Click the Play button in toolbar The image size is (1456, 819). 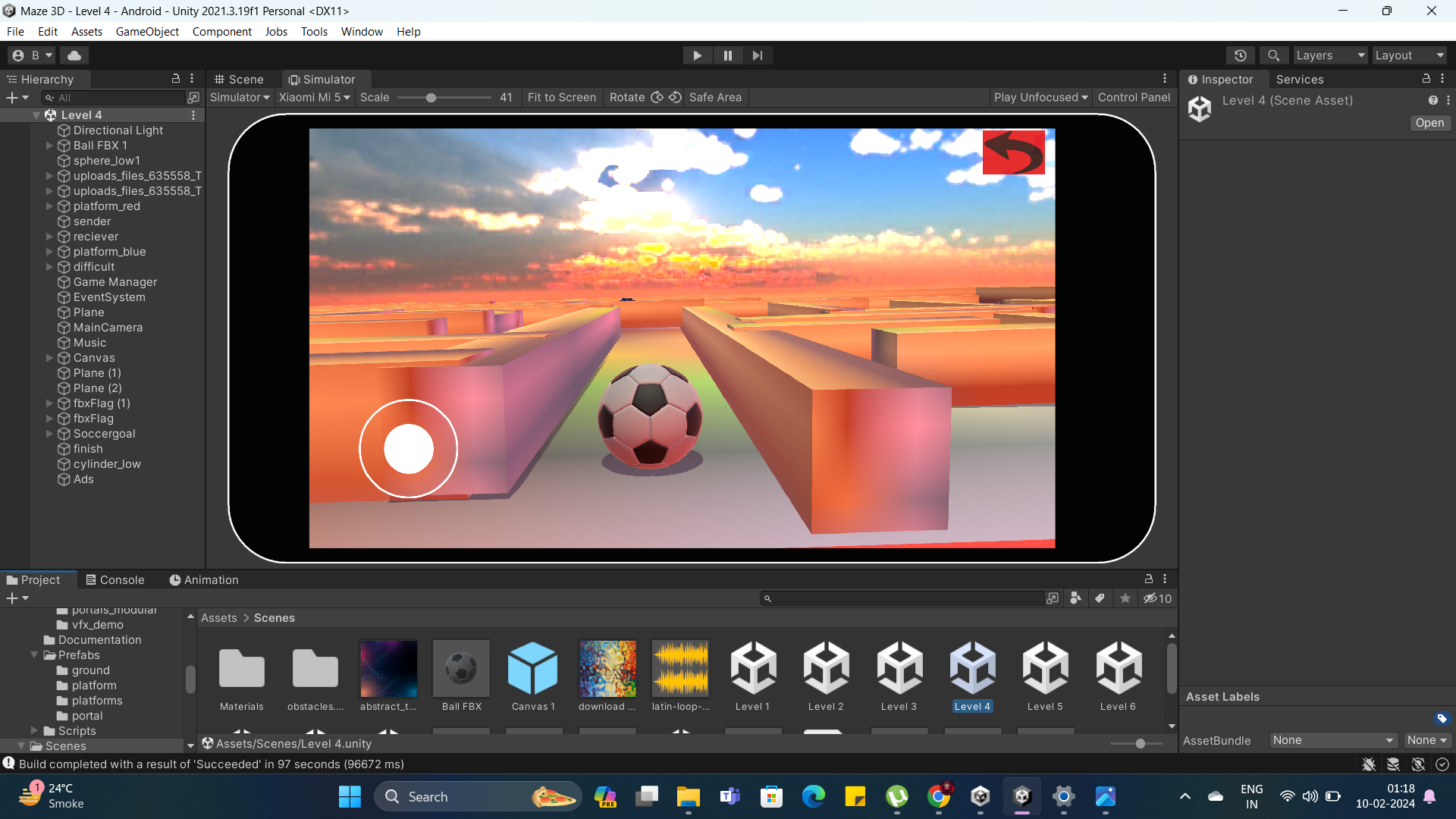[697, 55]
